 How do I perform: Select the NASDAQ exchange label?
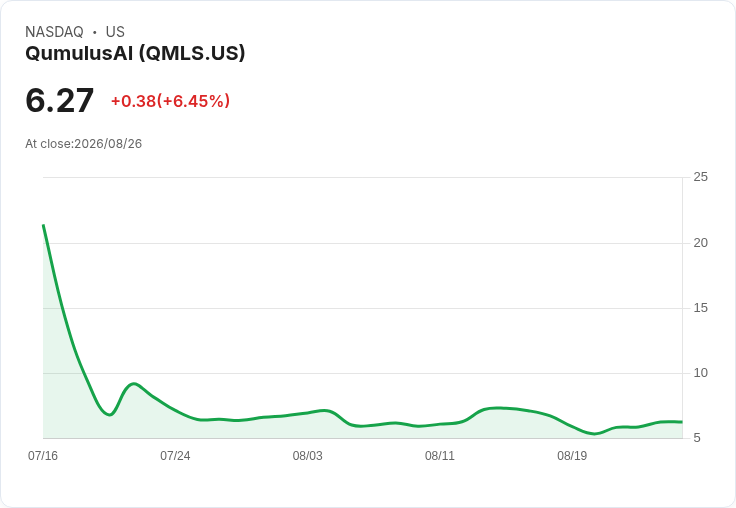(54, 32)
